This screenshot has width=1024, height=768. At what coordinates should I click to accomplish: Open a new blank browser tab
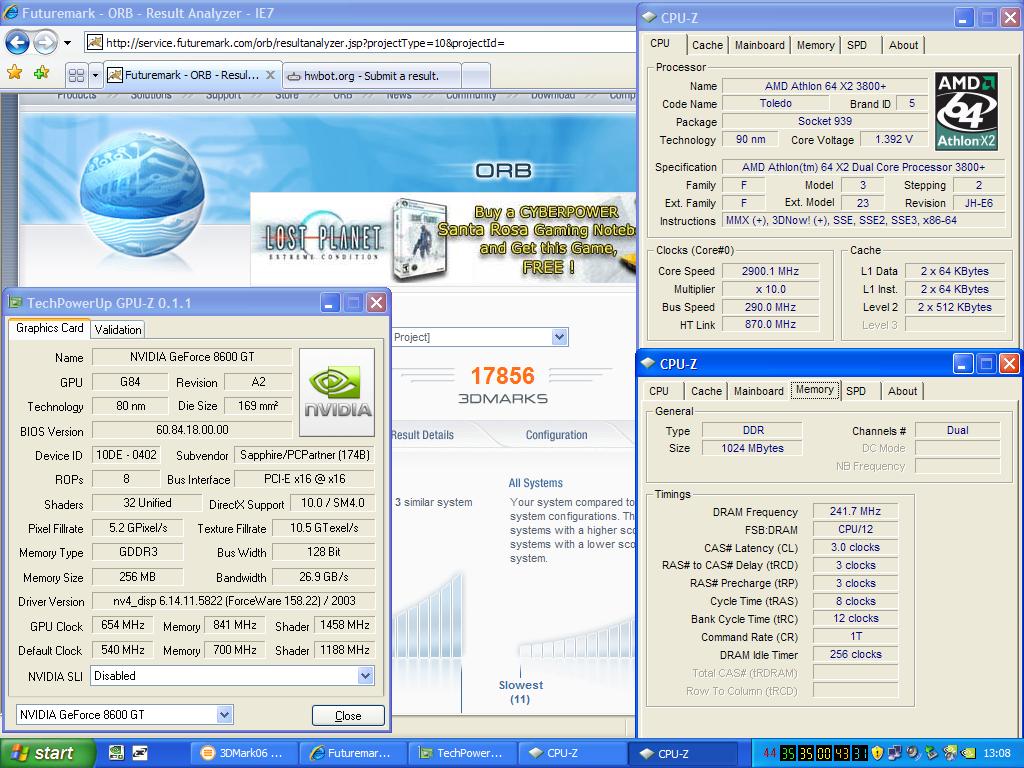pyautogui.click(x=476, y=76)
